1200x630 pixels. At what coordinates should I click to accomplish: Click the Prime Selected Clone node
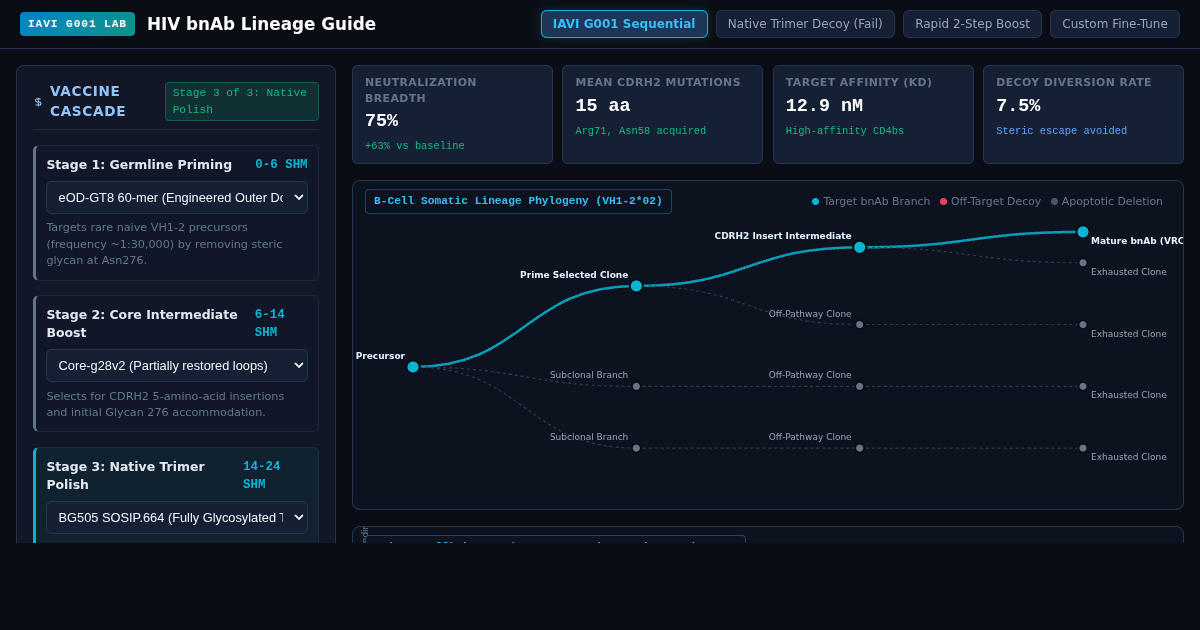pos(636,286)
